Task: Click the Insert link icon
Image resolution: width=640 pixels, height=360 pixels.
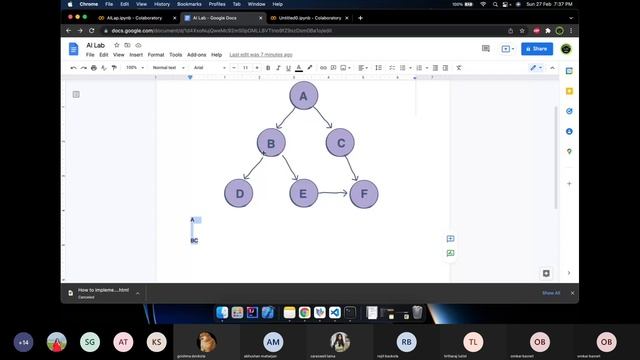Action: (323, 68)
